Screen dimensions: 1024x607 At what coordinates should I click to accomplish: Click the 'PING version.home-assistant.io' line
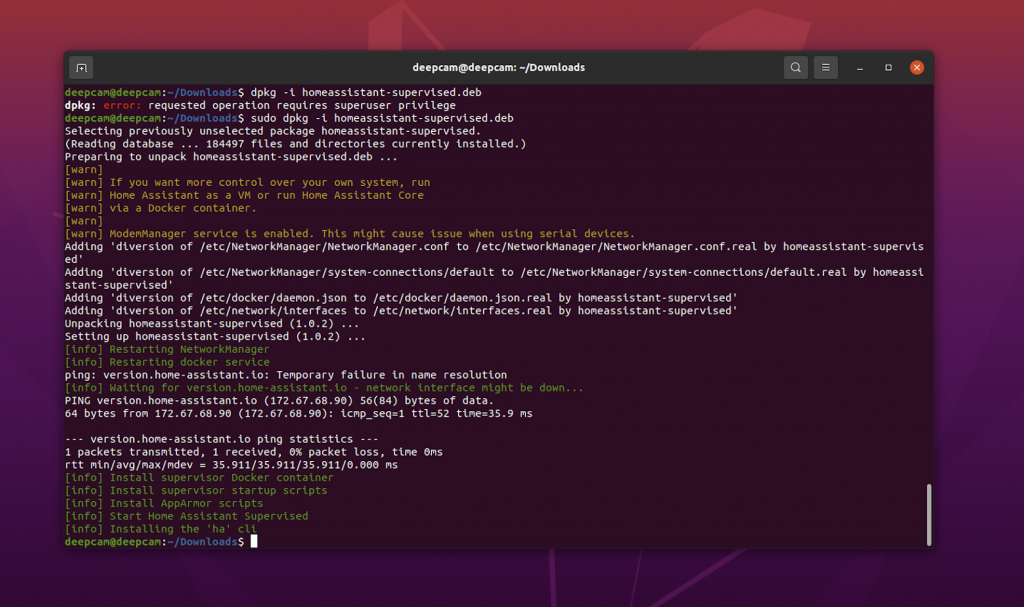279,401
